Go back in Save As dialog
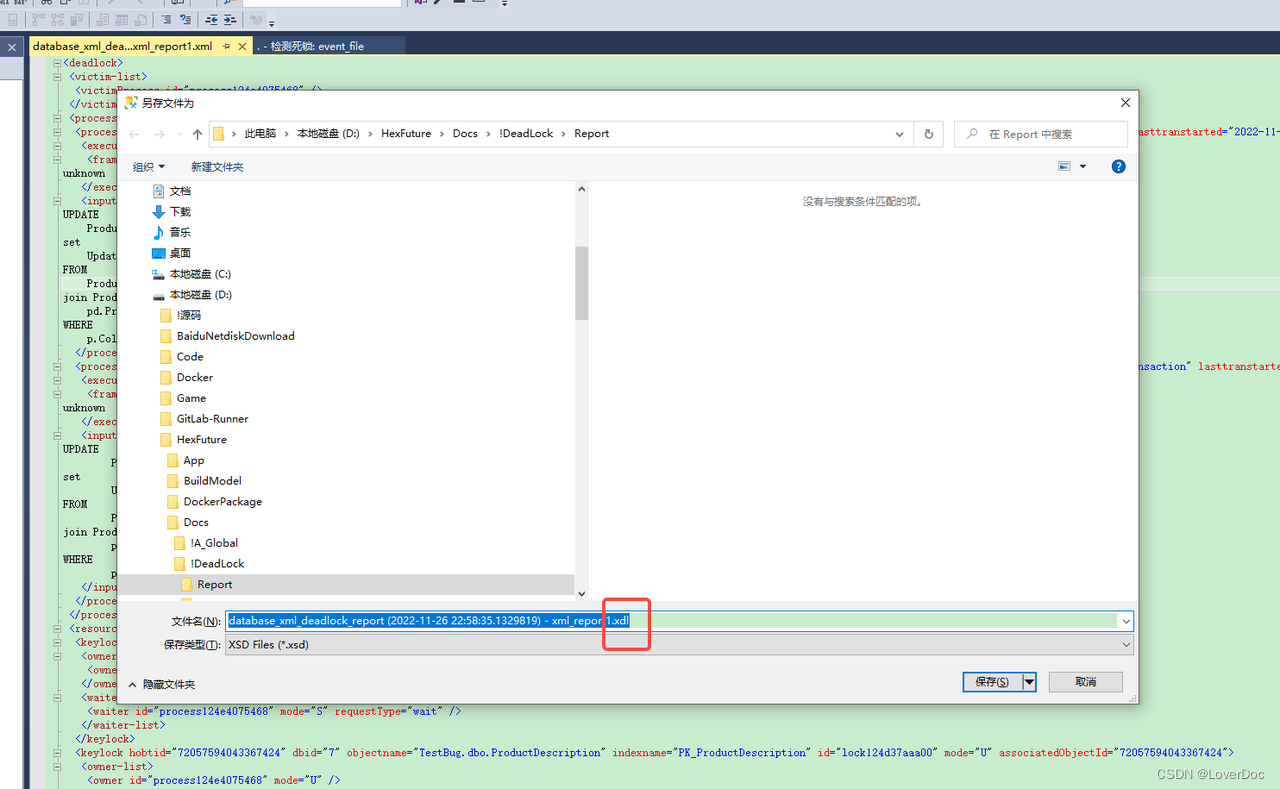The image size is (1280, 789). click(134, 134)
